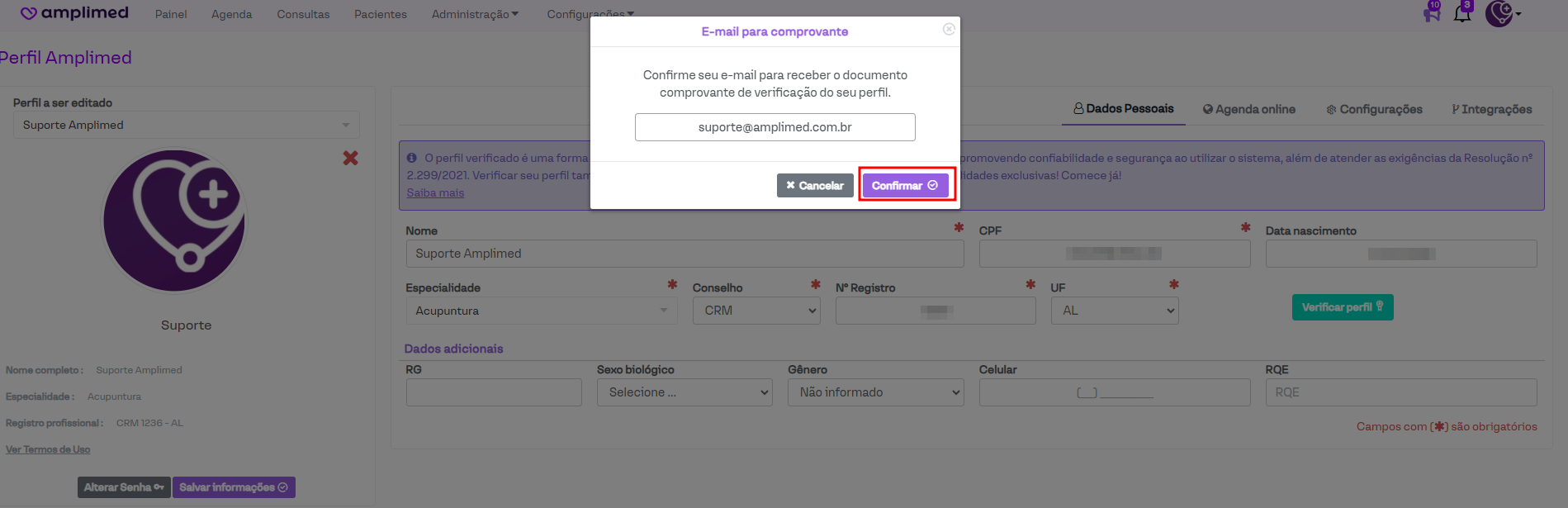
Task: Open the Administração menu
Action: (475, 14)
